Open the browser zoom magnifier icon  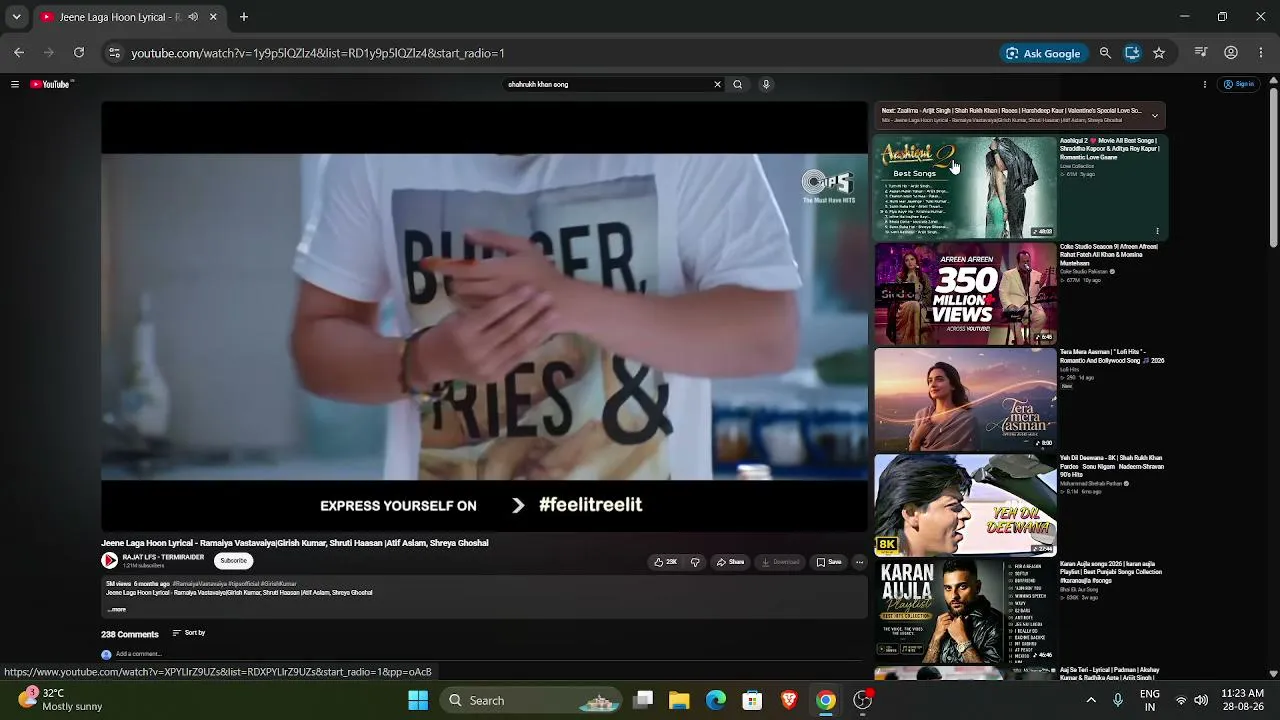coord(1105,53)
